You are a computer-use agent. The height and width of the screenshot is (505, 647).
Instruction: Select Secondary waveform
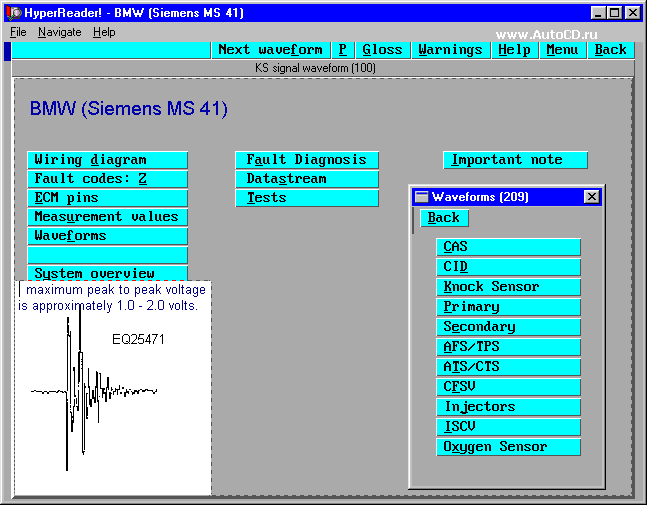coord(508,327)
